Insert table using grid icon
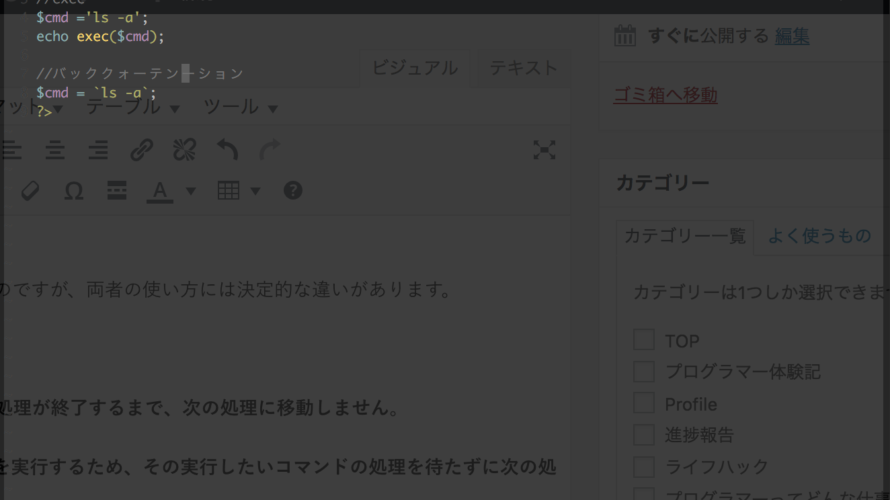The height and width of the screenshot is (500, 890). coord(228,191)
